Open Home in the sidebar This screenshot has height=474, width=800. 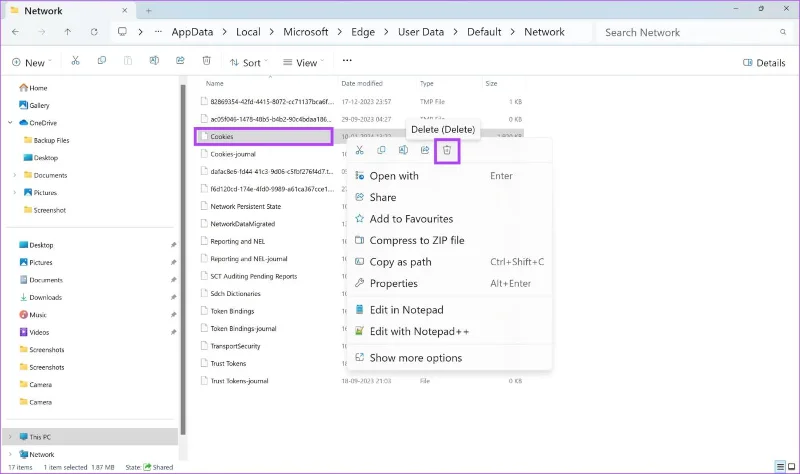point(34,88)
